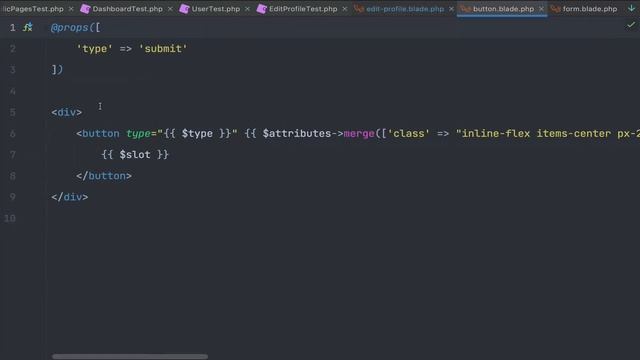
Task: Click the closing </button> tag
Action: (104, 176)
